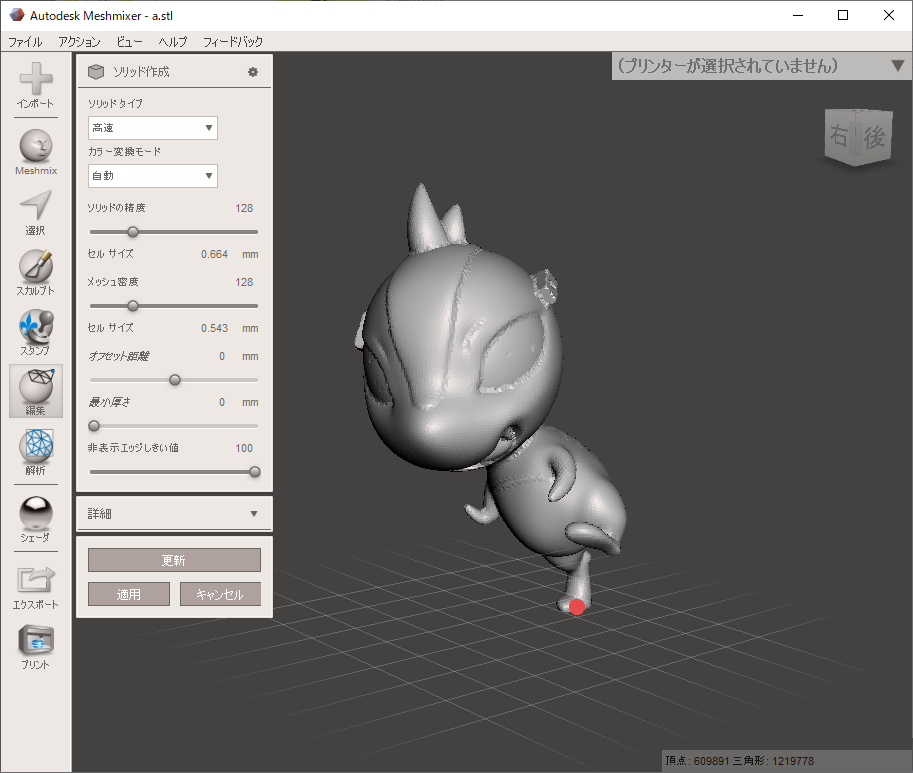Click the ソリッドの精度 value 128

pos(244,208)
